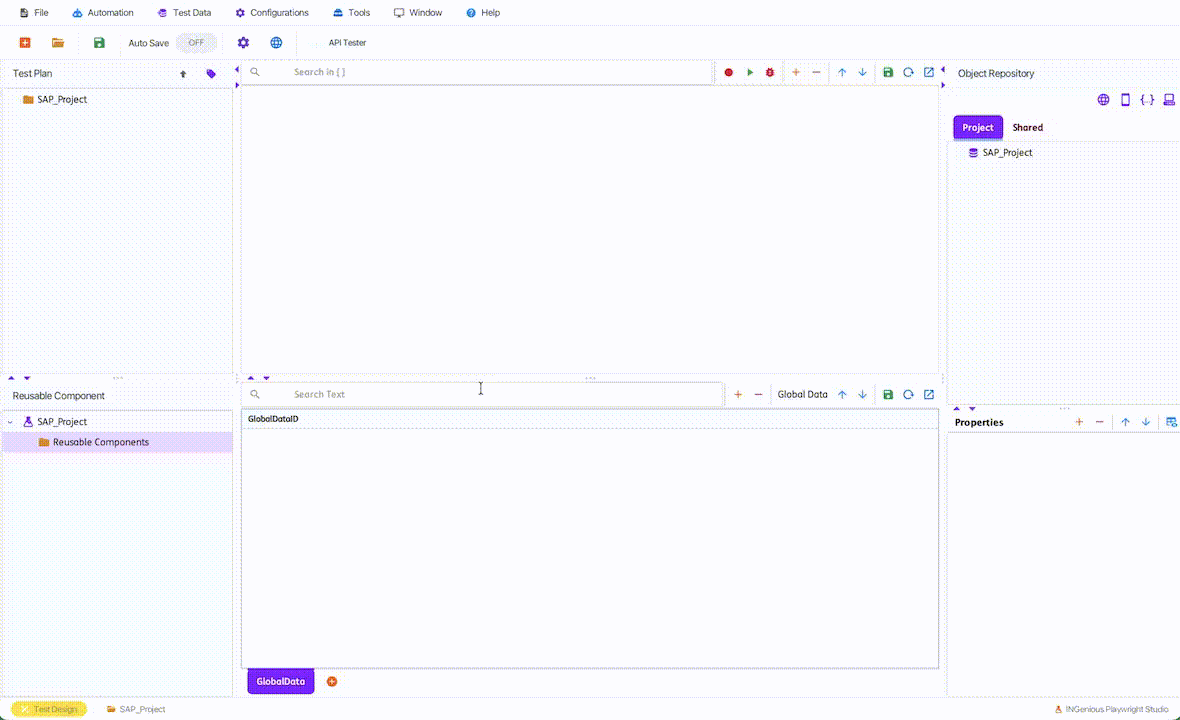Click the Global Data label button
Screen dimensions: 1180x720
802,394
